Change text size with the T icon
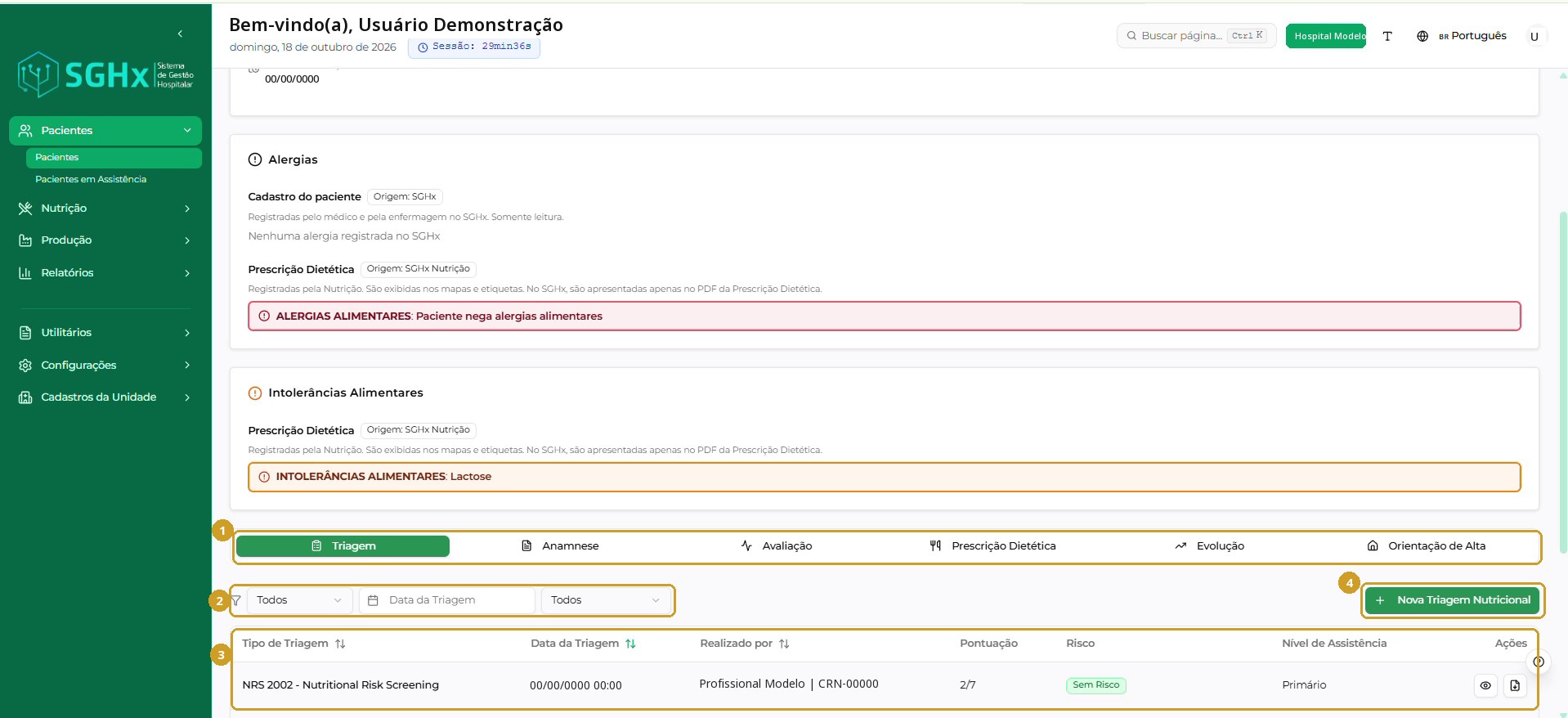The width and height of the screenshot is (1568, 718). [1387, 36]
